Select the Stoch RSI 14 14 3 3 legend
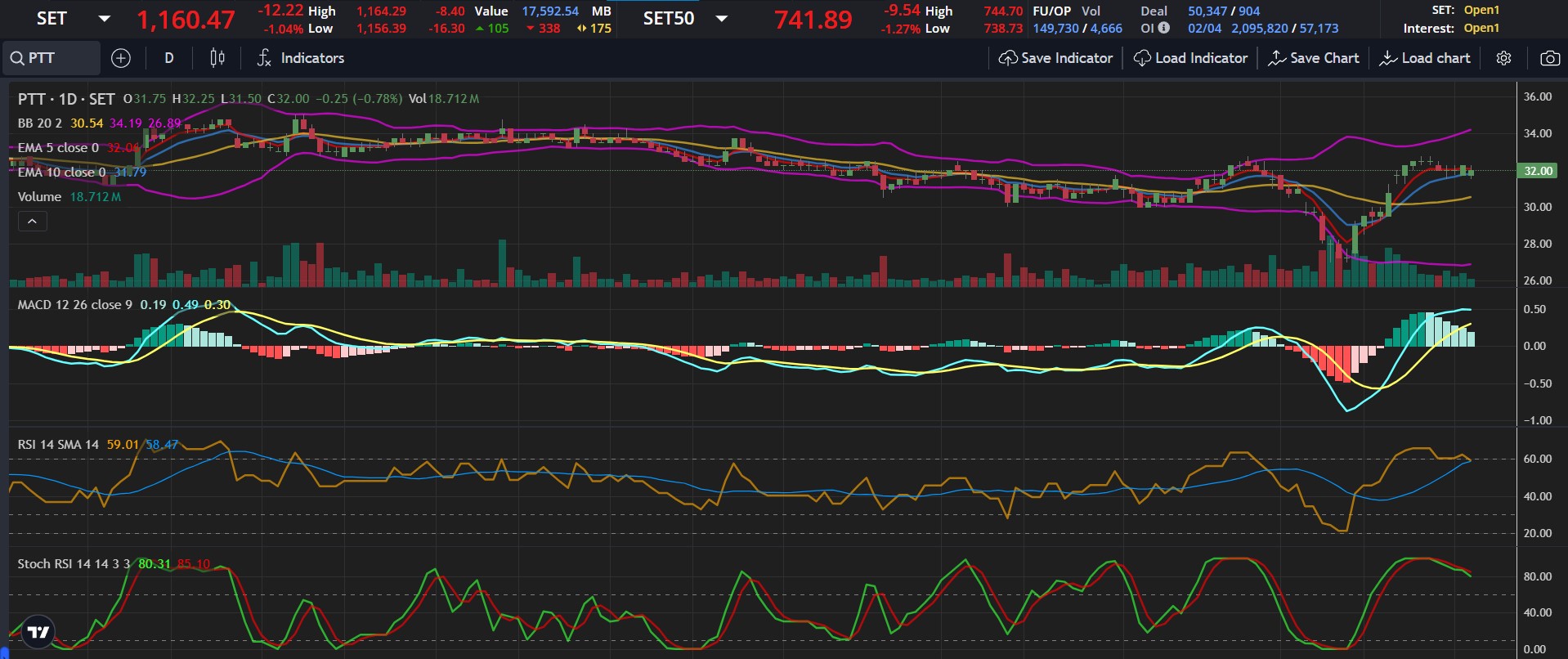Viewport: 1568px width, 659px height. tap(74, 563)
